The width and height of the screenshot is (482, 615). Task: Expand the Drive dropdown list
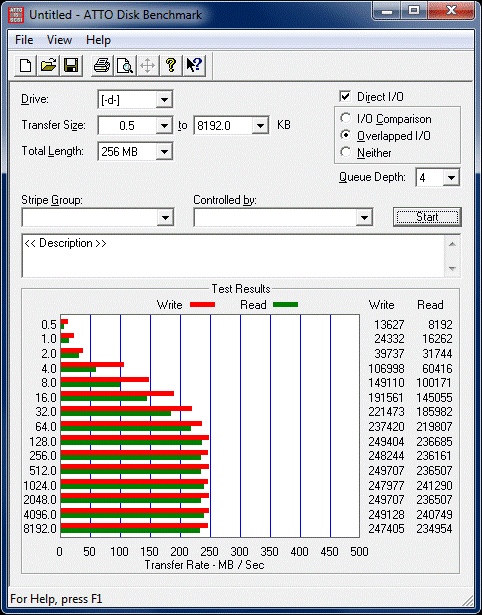coord(164,100)
